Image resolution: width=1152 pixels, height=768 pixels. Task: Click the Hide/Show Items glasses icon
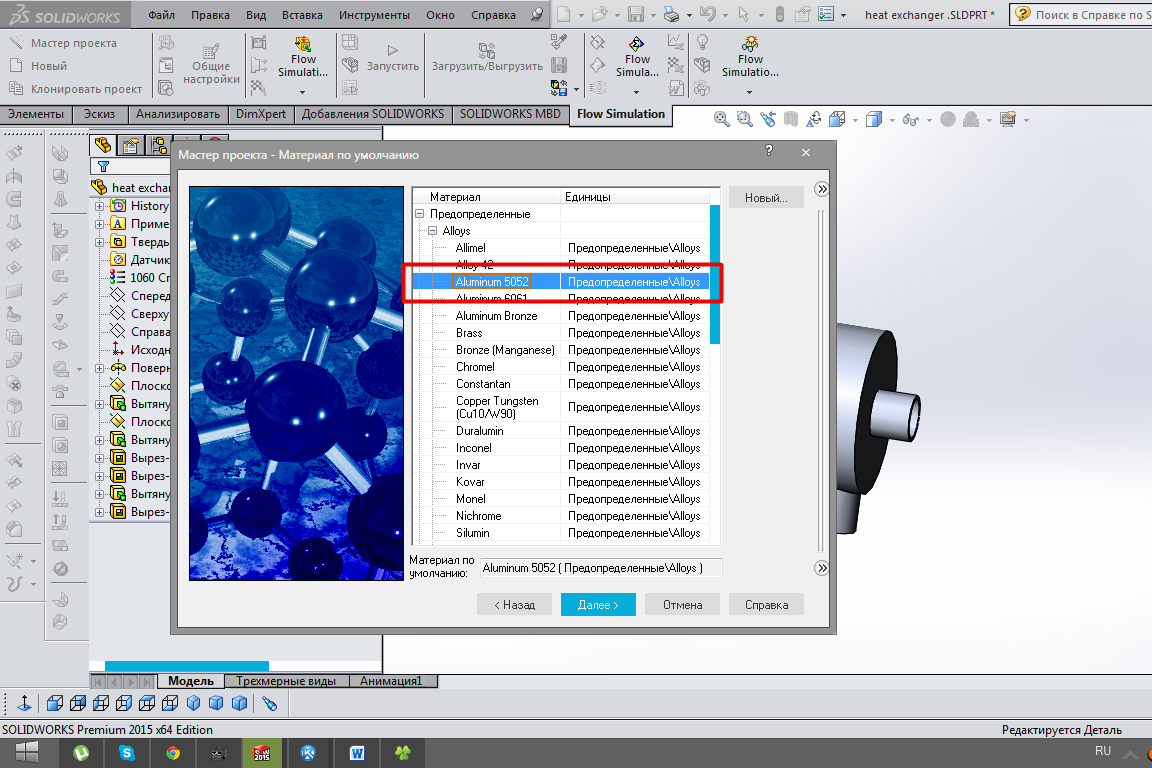(910, 119)
